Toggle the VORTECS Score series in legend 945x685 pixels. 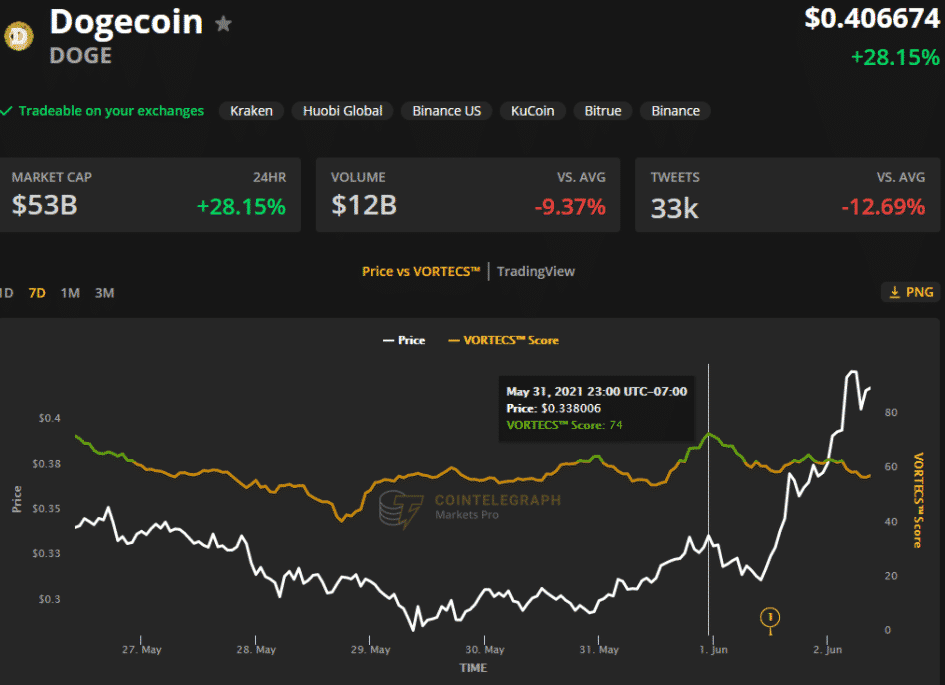click(x=503, y=340)
